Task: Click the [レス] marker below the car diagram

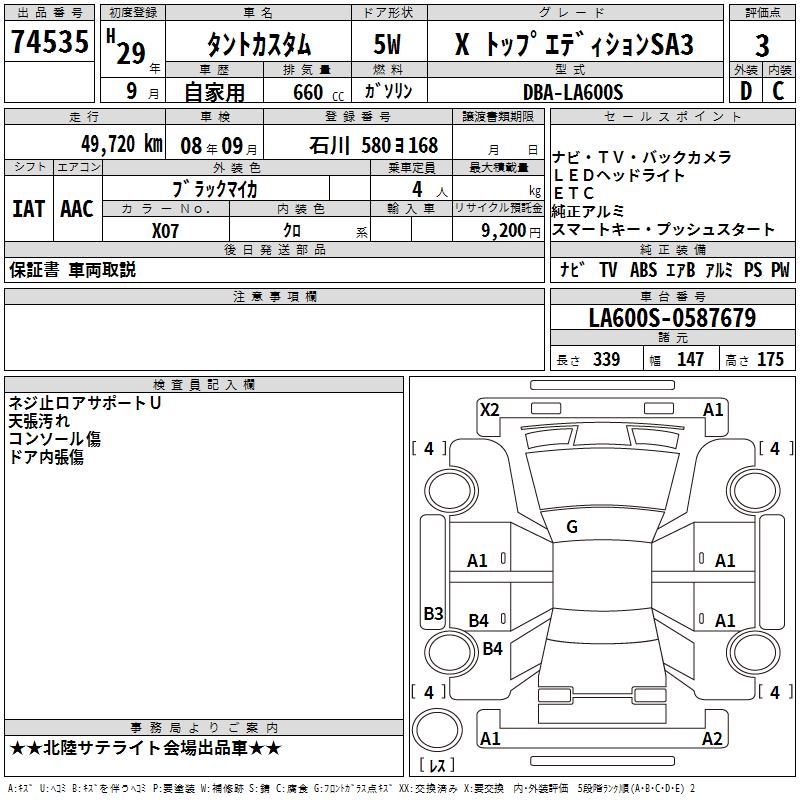Action: (x=436, y=766)
